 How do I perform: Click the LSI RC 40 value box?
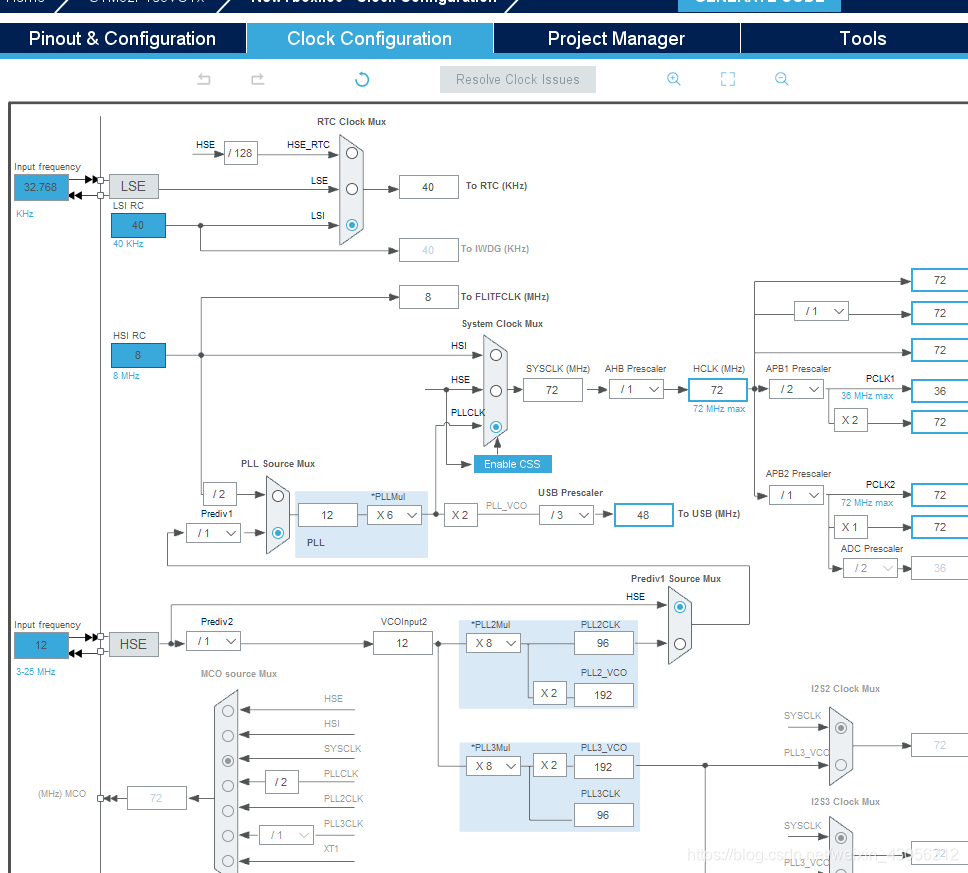coord(138,225)
